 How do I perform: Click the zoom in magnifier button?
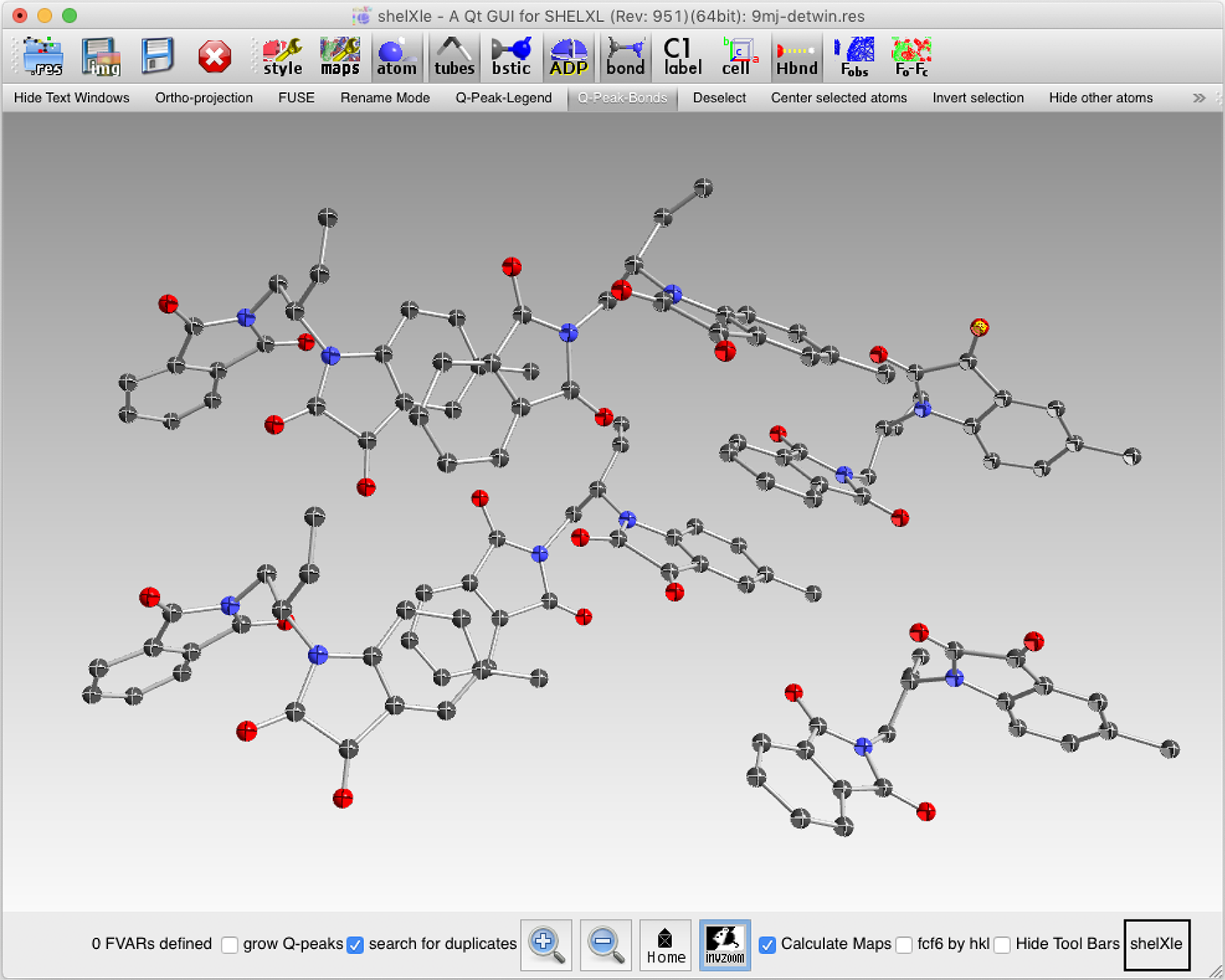pyautogui.click(x=546, y=945)
